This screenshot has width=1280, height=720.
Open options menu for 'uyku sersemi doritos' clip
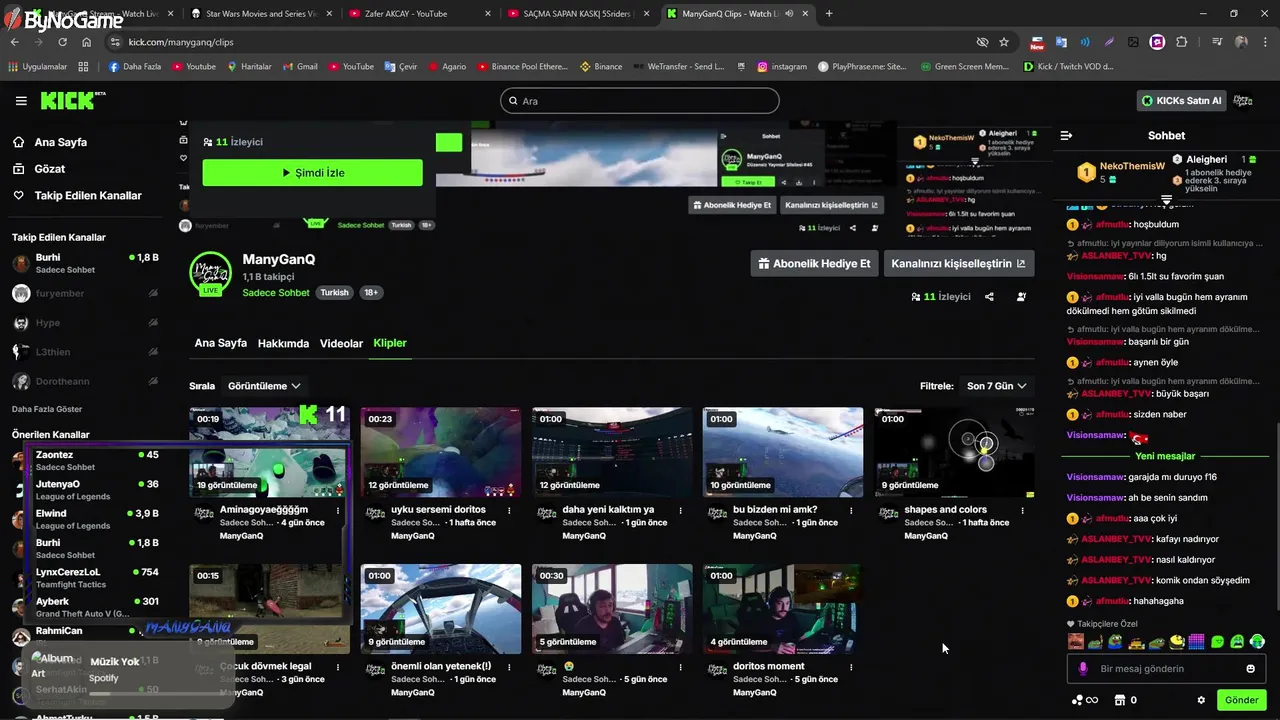509,510
